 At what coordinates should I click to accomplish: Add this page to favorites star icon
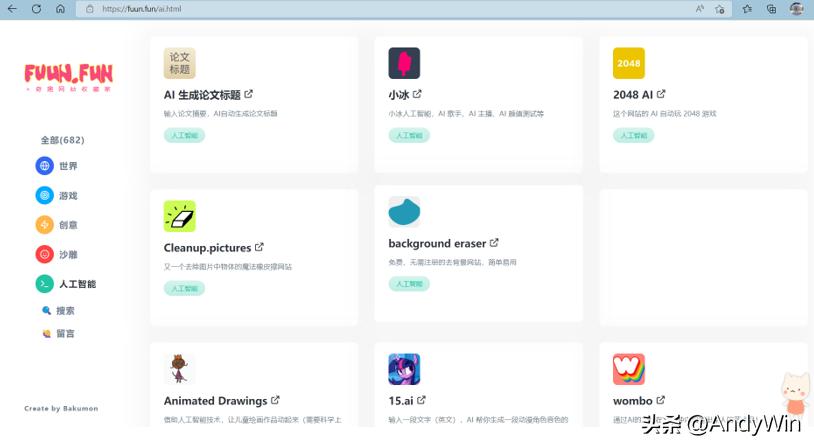(x=720, y=9)
